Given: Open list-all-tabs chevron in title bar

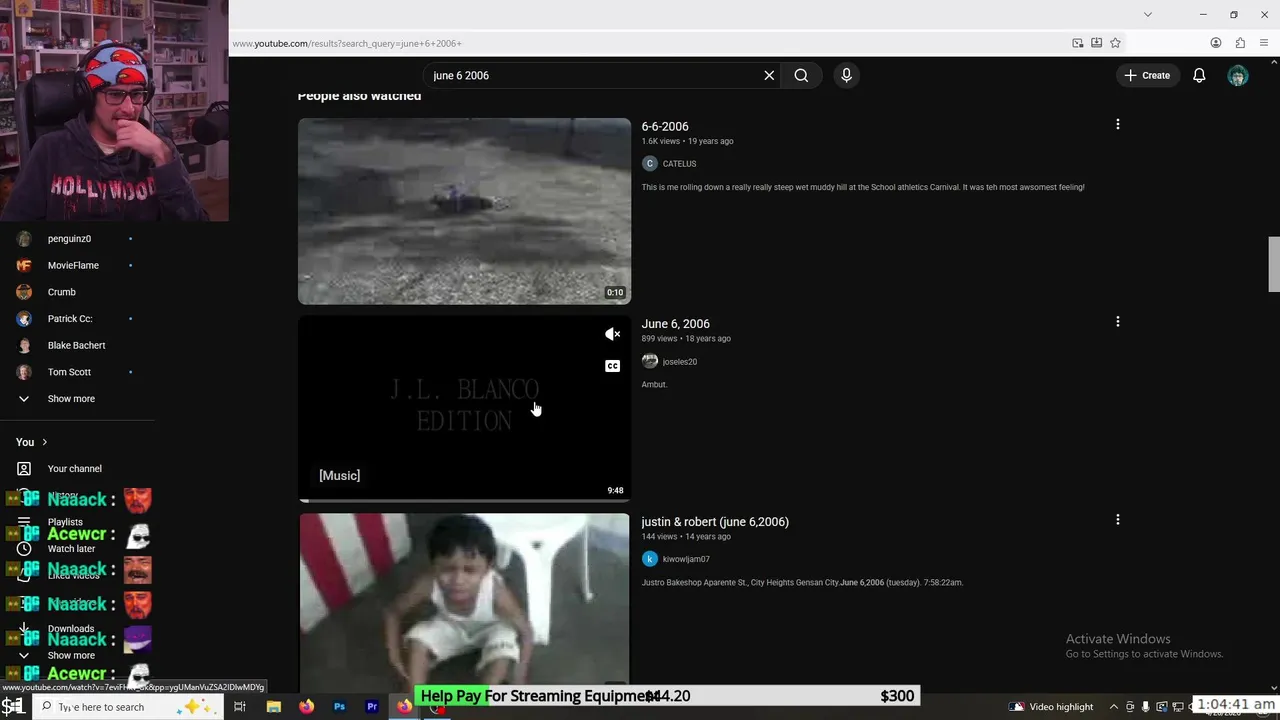Looking at the screenshot, I should tap(1148, 14).
